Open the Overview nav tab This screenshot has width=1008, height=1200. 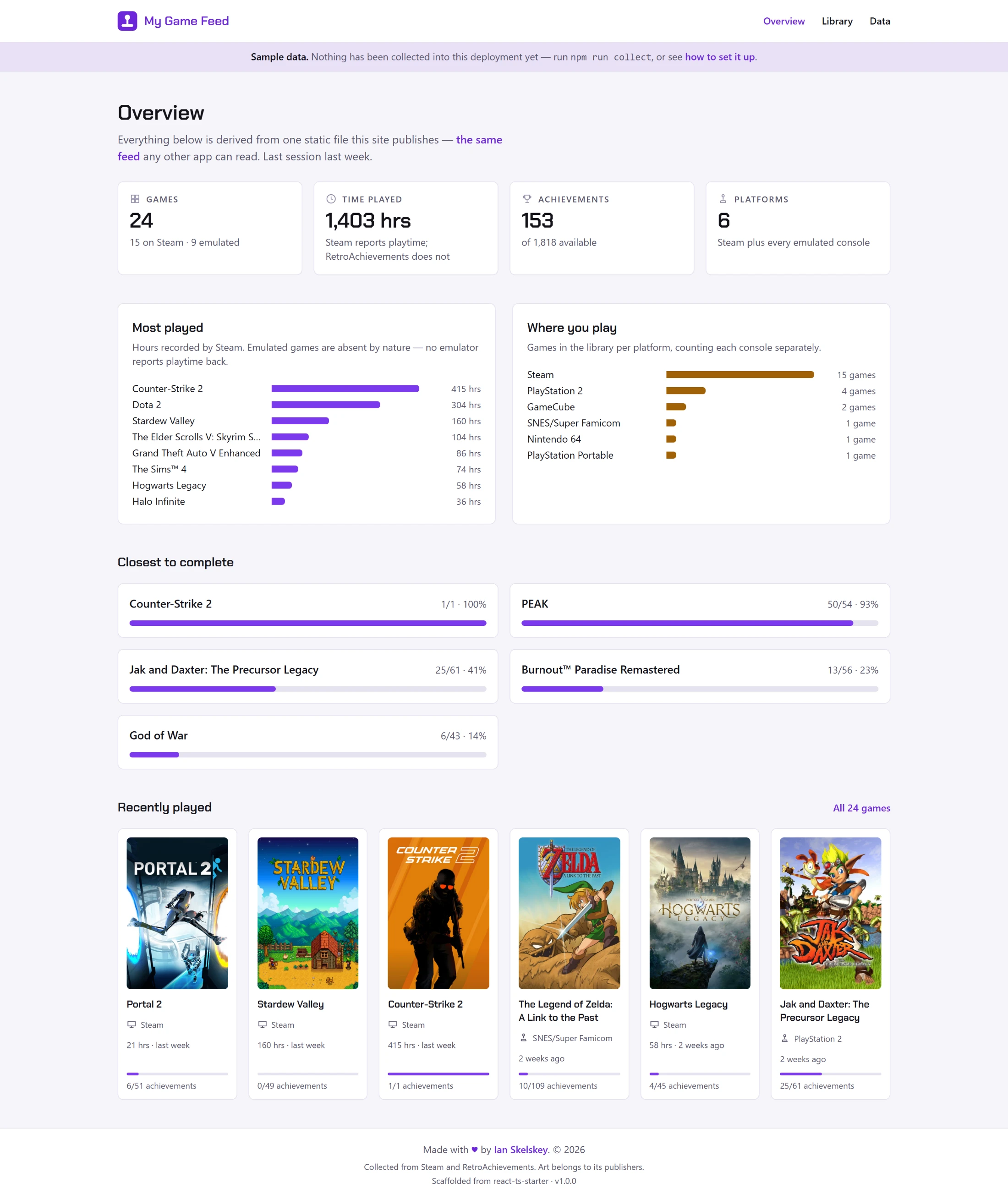click(x=783, y=21)
